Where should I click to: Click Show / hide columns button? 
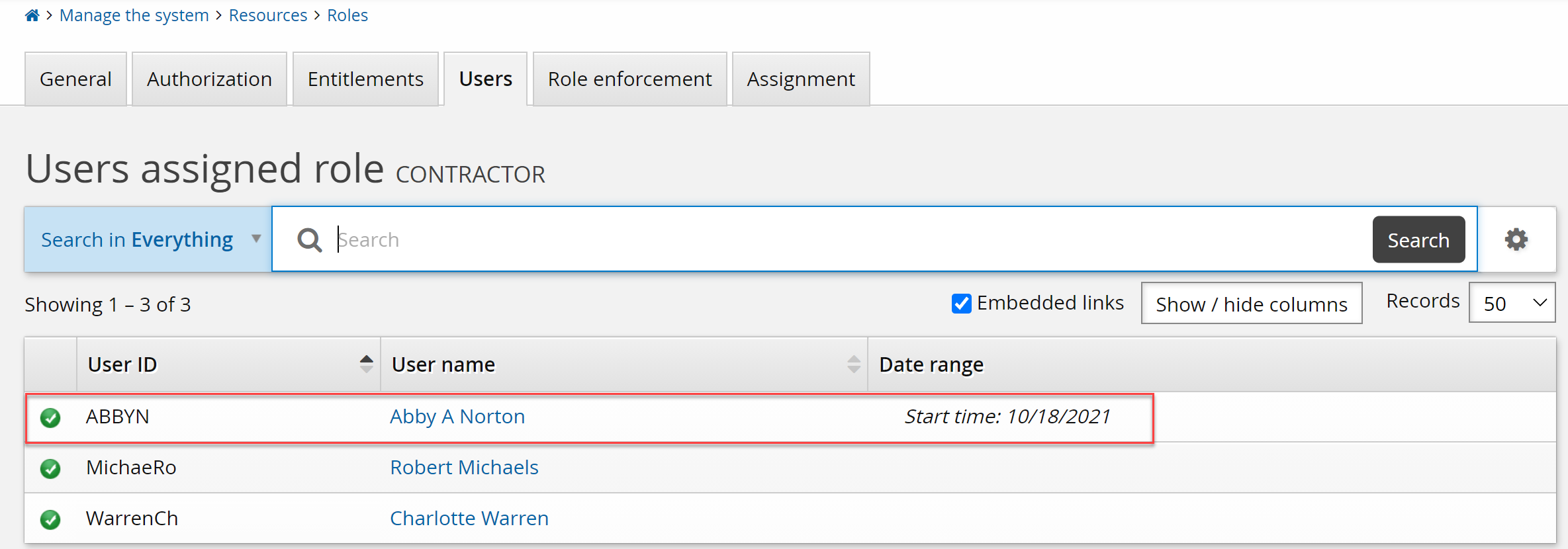click(x=1251, y=304)
